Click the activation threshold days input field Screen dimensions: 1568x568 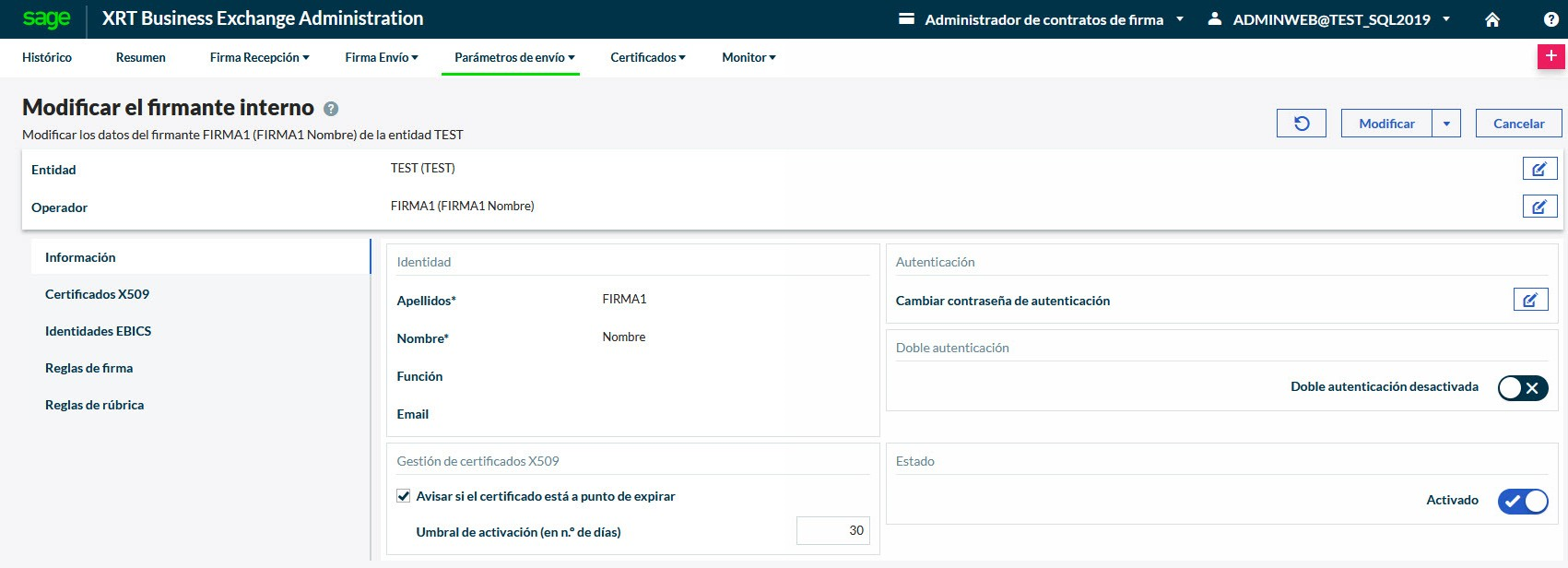[832, 530]
